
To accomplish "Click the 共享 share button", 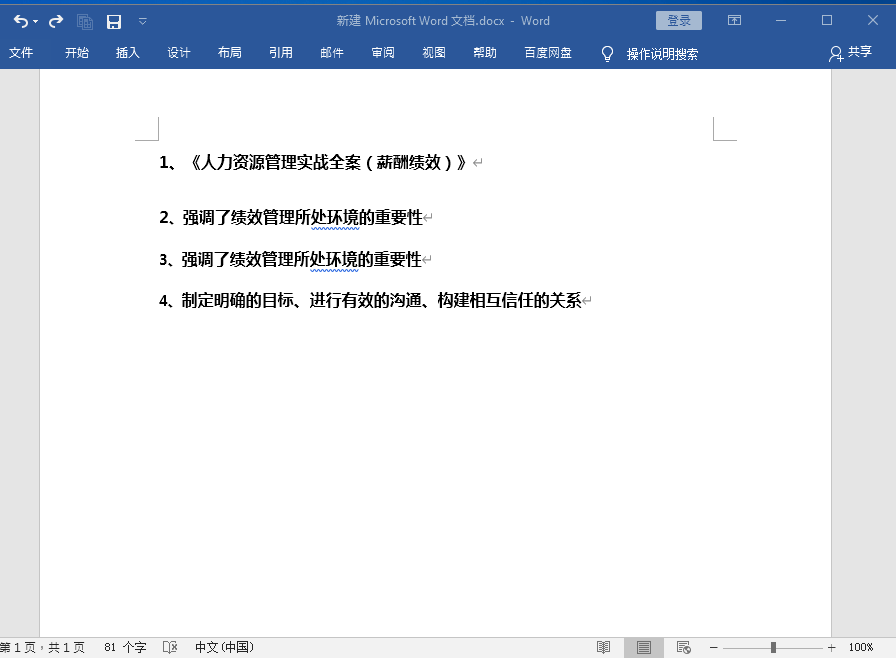I will (850, 53).
